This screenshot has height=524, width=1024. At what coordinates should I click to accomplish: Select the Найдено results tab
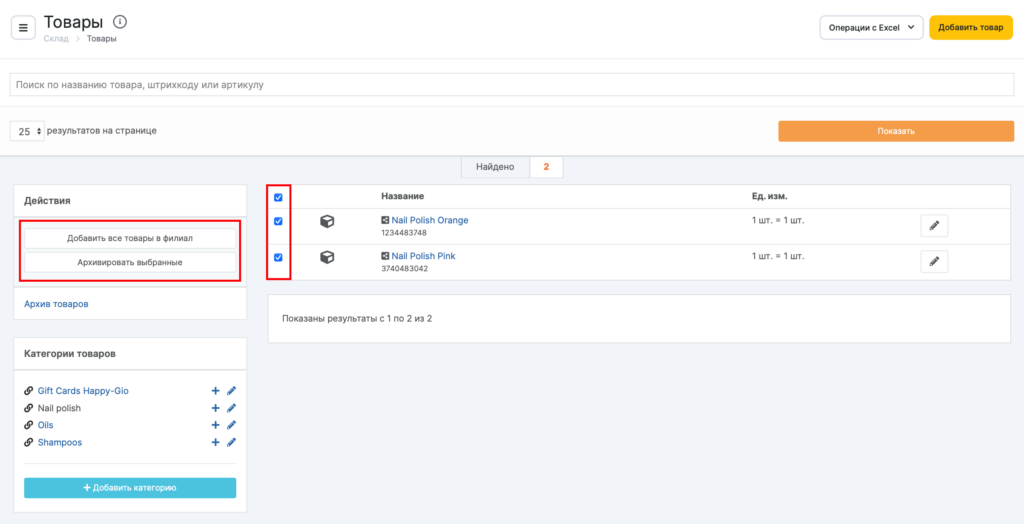tap(494, 167)
